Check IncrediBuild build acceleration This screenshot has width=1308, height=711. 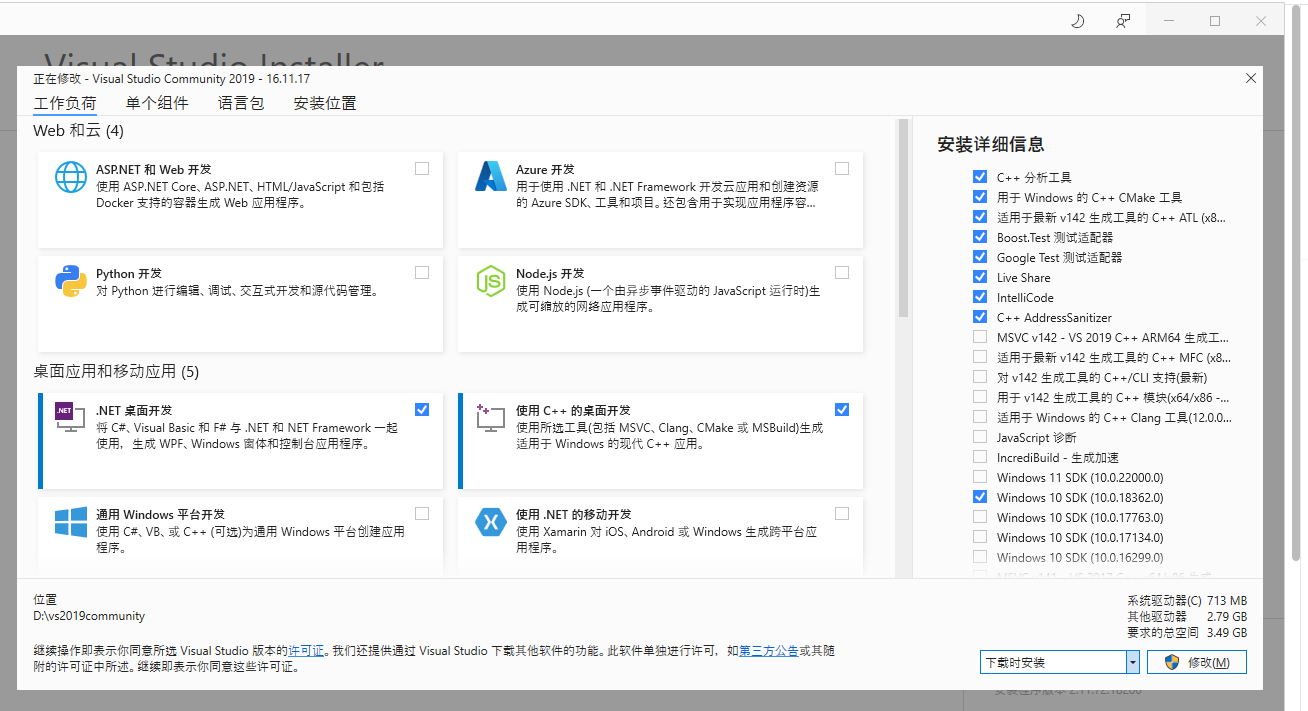pos(979,457)
